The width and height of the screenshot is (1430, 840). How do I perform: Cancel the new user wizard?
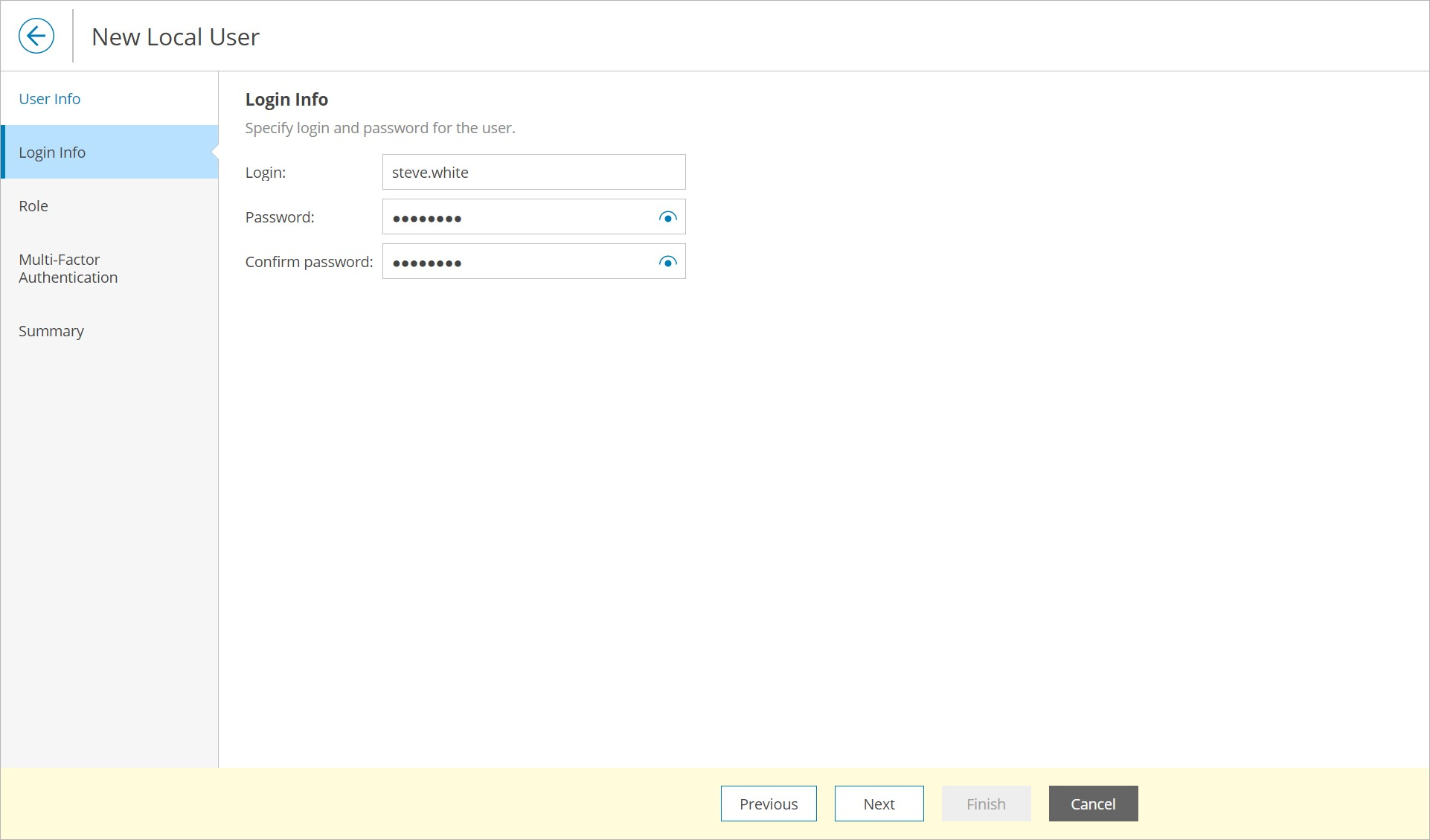[1093, 804]
